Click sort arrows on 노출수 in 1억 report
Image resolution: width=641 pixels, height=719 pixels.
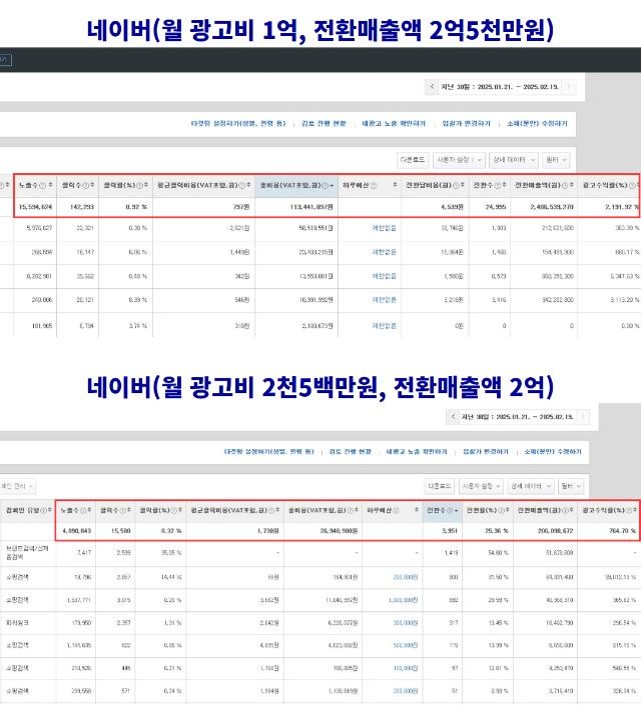pos(50,185)
